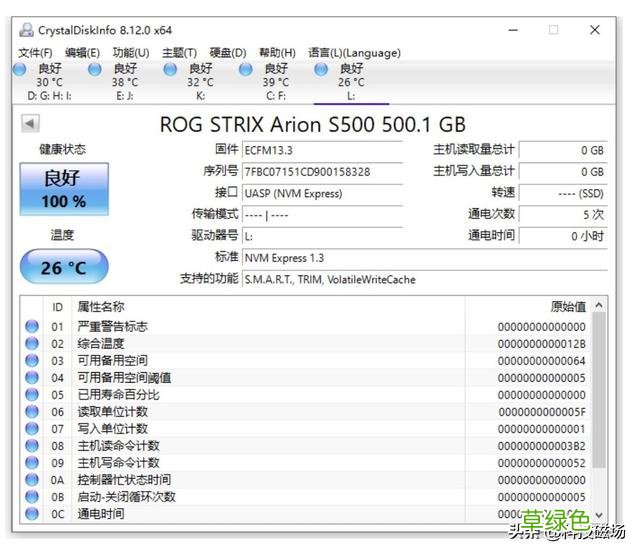Screen dimensions: 640x554
Task: Click raw value 00000000000064 of 可用备用空间
Action: tap(542, 361)
